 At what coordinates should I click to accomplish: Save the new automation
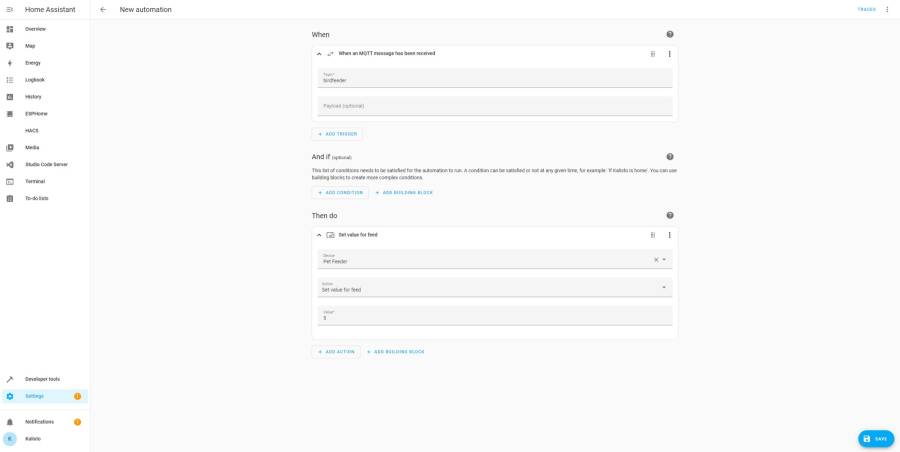pos(875,439)
